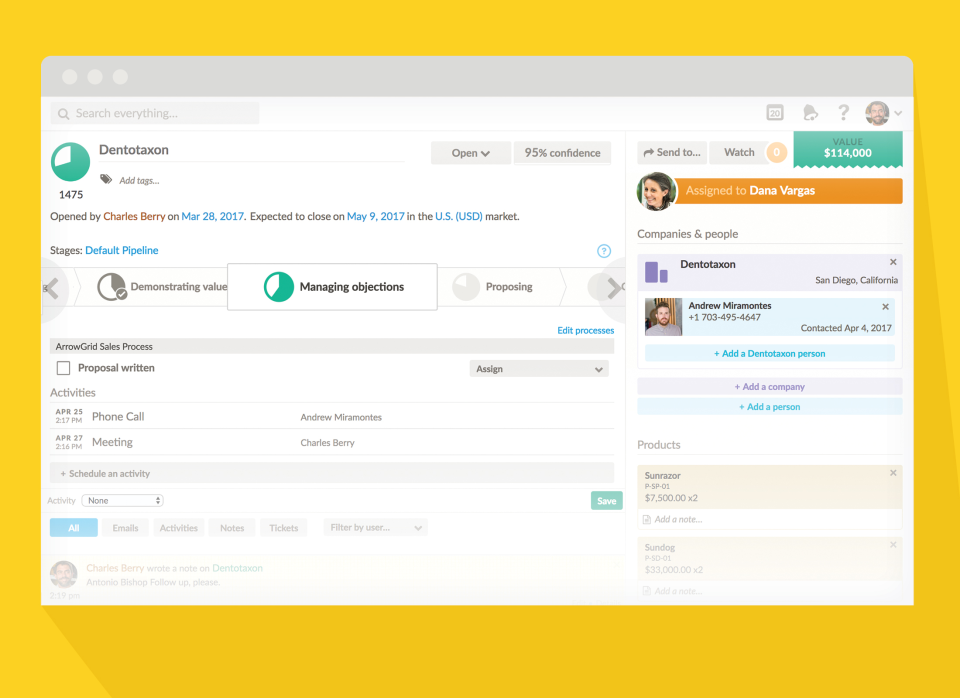Switch to the Emails tab
Viewport: 960px width, 698px height.
(x=125, y=528)
